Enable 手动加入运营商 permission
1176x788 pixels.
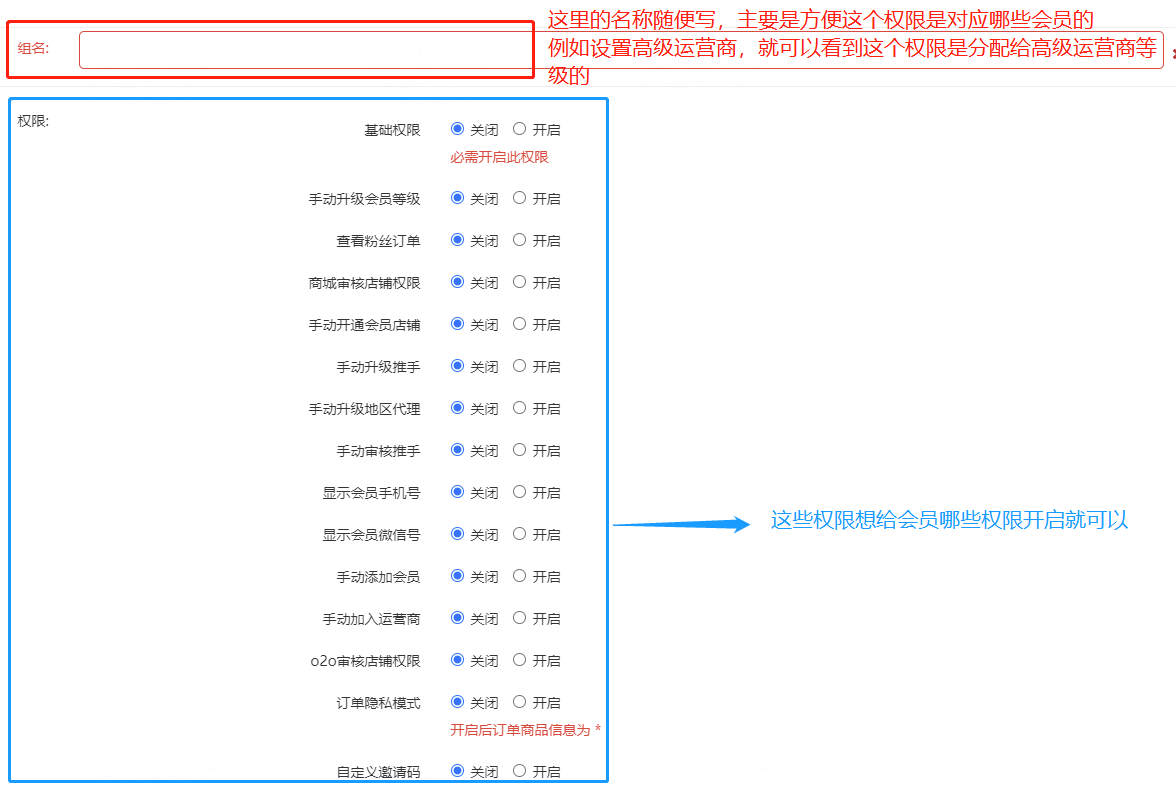point(519,618)
